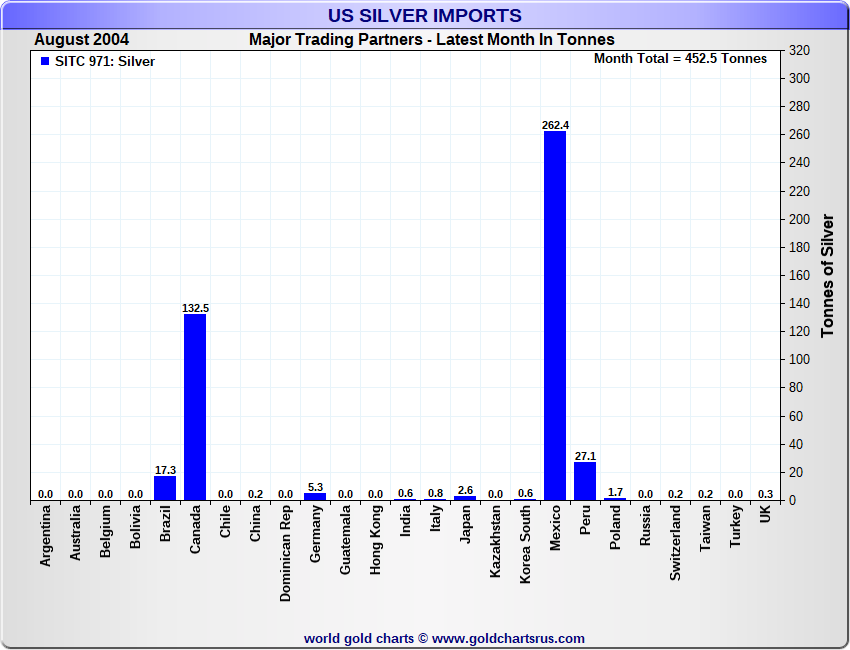850x650 pixels.
Task: Click the 320 value on the y-axis
Action: pos(799,50)
